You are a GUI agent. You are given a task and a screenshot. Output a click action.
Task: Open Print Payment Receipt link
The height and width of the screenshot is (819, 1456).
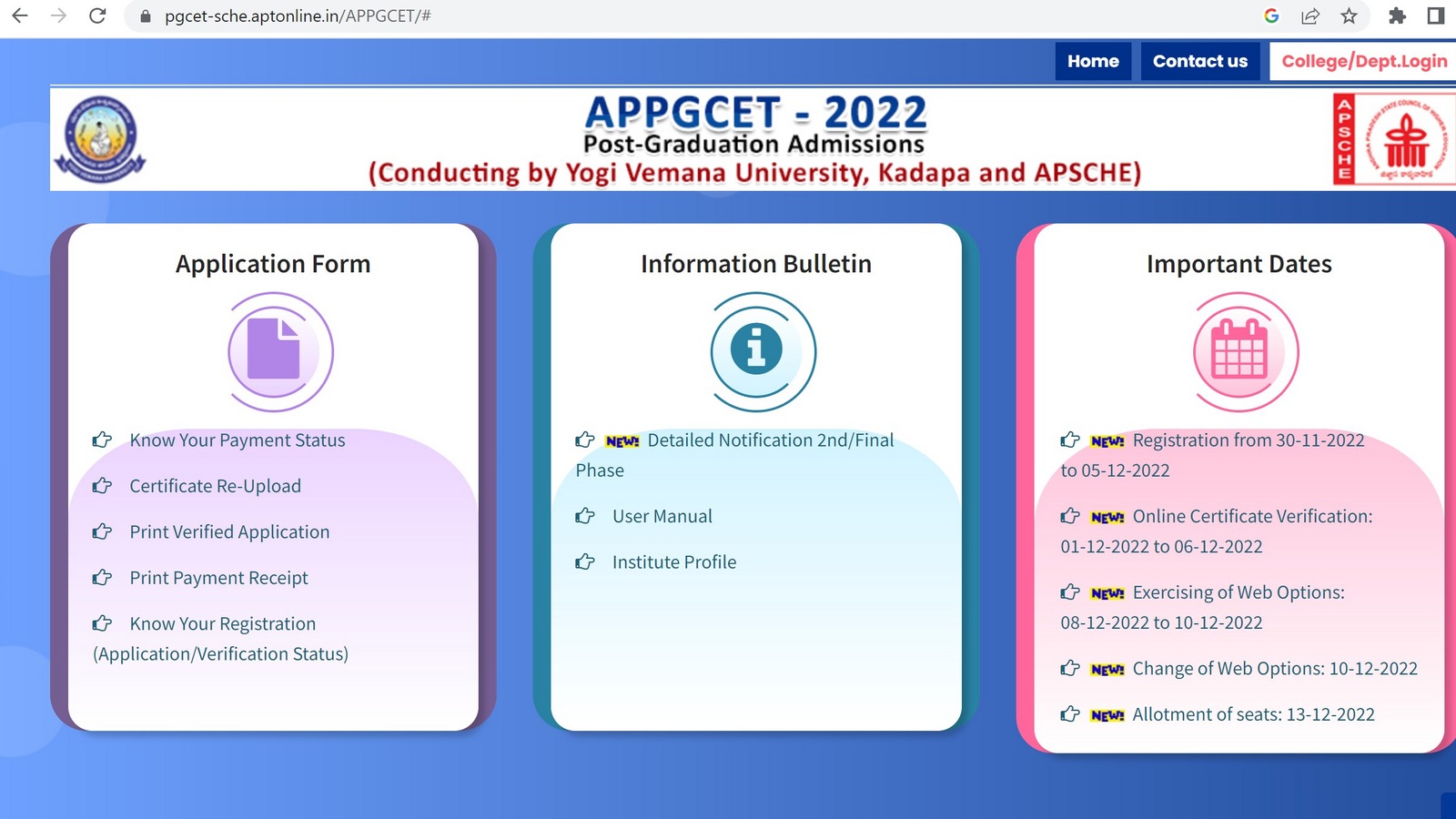(218, 578)
